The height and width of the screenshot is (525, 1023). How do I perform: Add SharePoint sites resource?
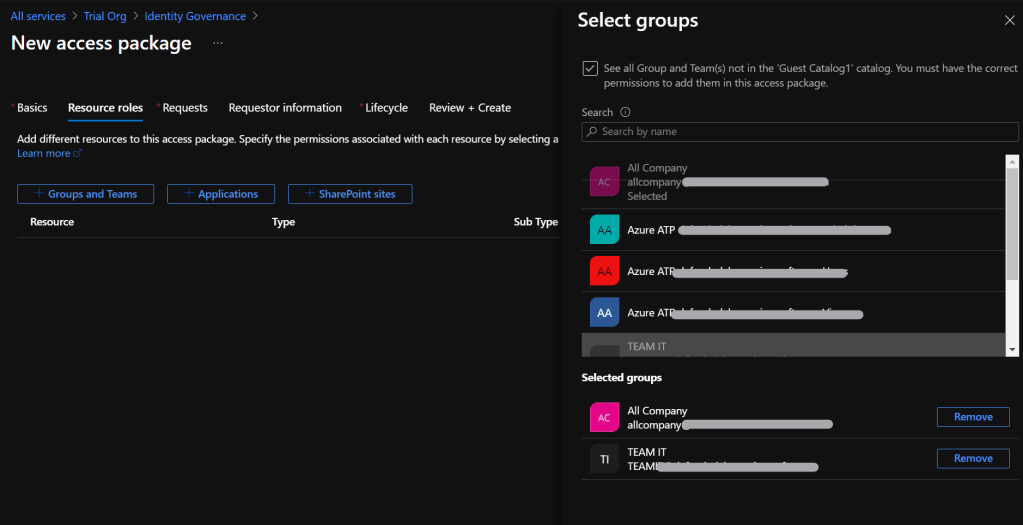tap(350, 194)
